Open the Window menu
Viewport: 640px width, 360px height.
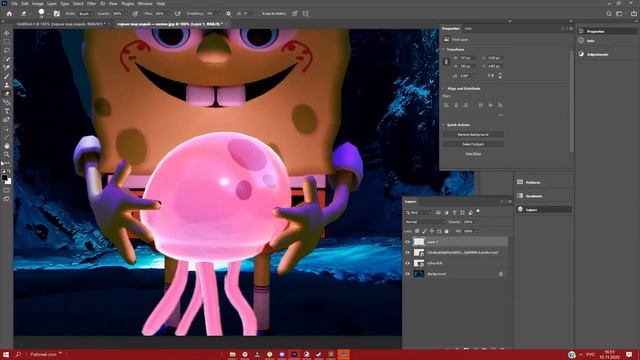click(x=145, y=4)
